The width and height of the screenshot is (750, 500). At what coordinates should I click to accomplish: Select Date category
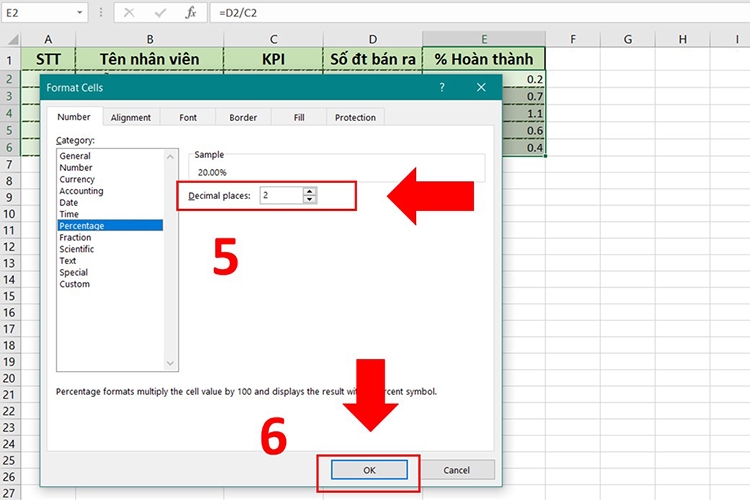tap(110, 202)
